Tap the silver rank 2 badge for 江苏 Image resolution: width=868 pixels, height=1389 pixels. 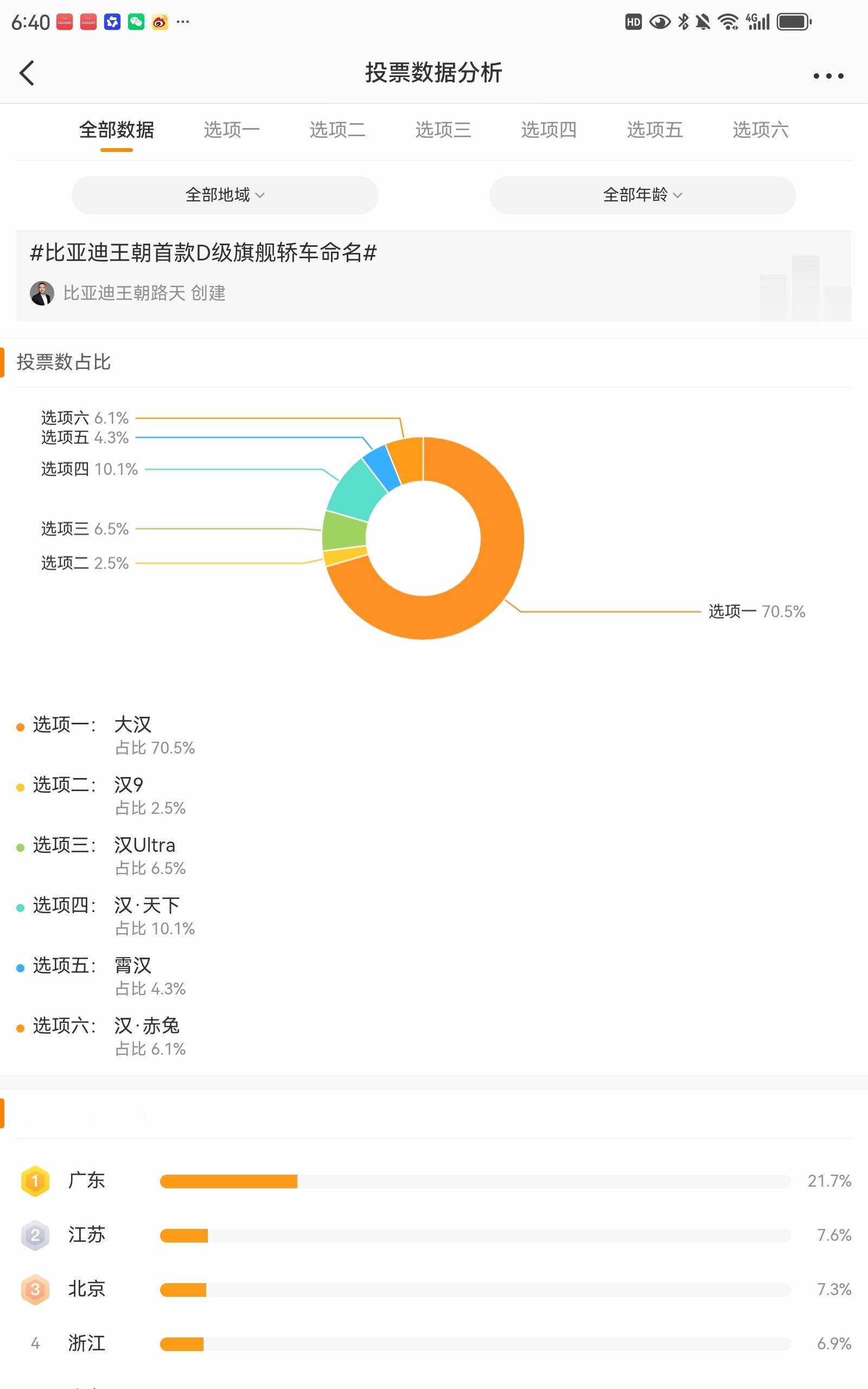point(35,1234)
